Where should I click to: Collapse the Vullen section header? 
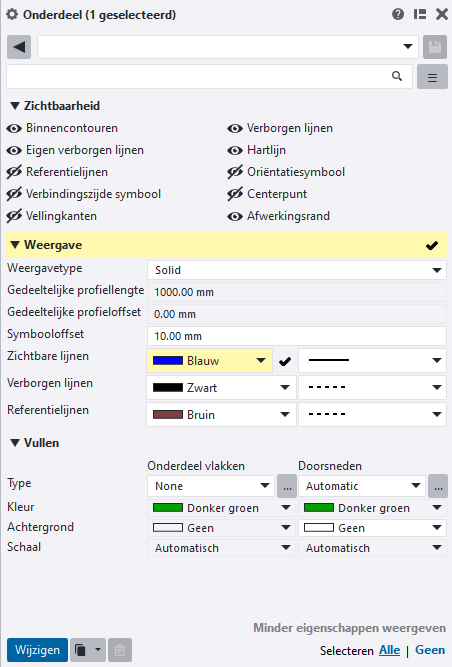tap(35, 443)
